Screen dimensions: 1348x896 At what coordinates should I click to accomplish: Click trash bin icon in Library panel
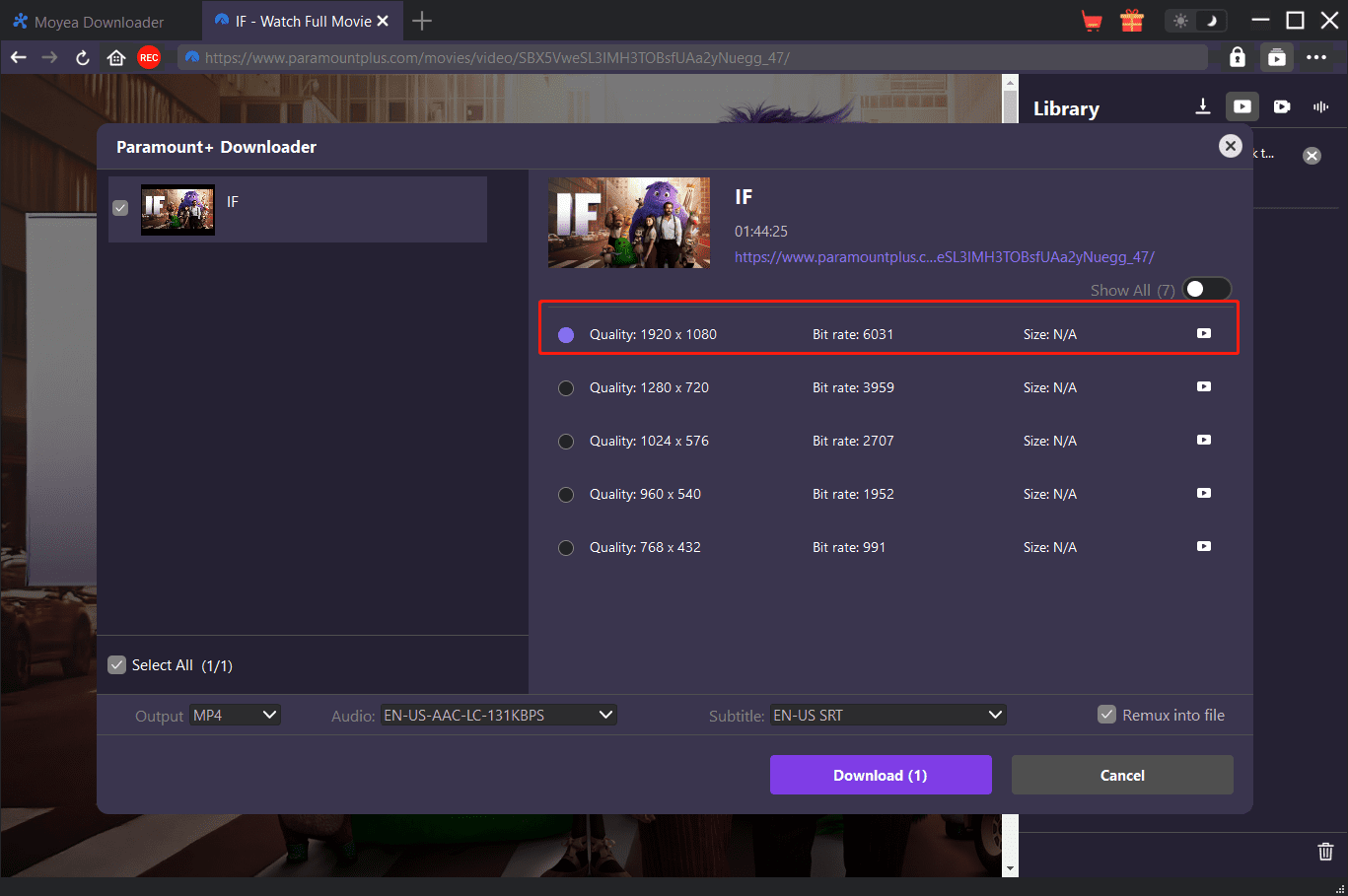tap(1325, 852)
